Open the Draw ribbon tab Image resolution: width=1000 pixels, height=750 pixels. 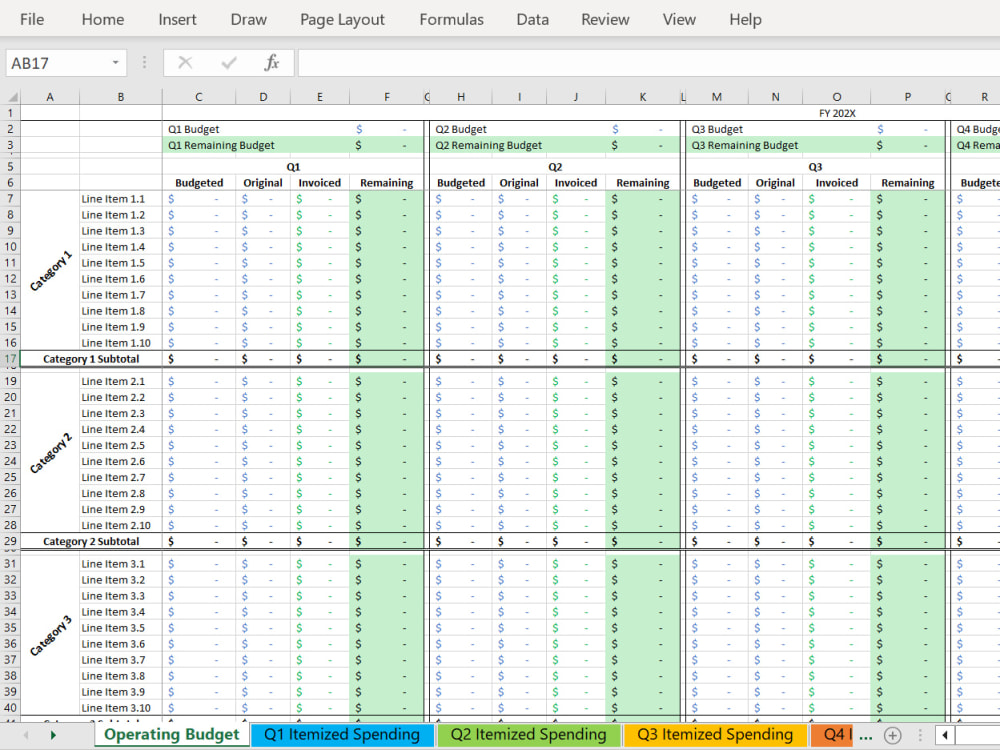[248, 19]
